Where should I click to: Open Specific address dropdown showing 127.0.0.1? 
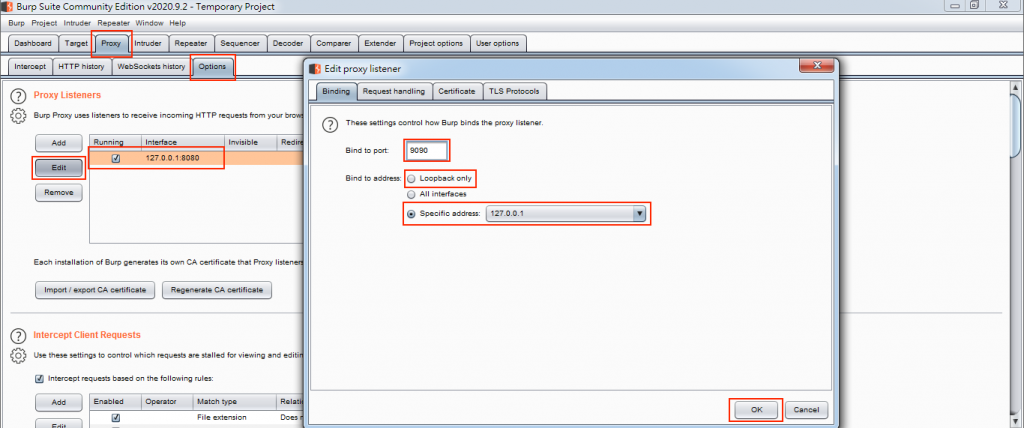point(566,214)
